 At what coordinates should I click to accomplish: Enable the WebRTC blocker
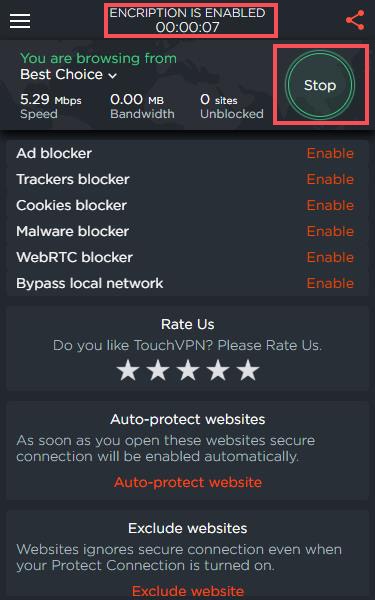(x=330, y=257)
